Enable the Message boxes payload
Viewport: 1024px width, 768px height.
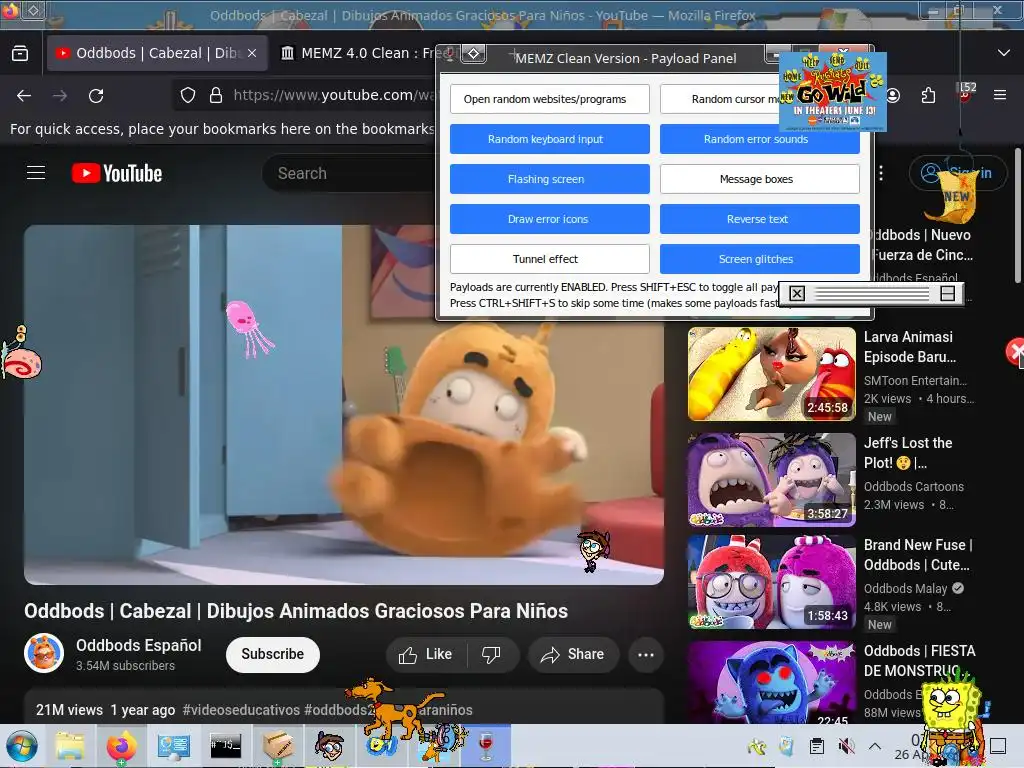click(760, 179)
